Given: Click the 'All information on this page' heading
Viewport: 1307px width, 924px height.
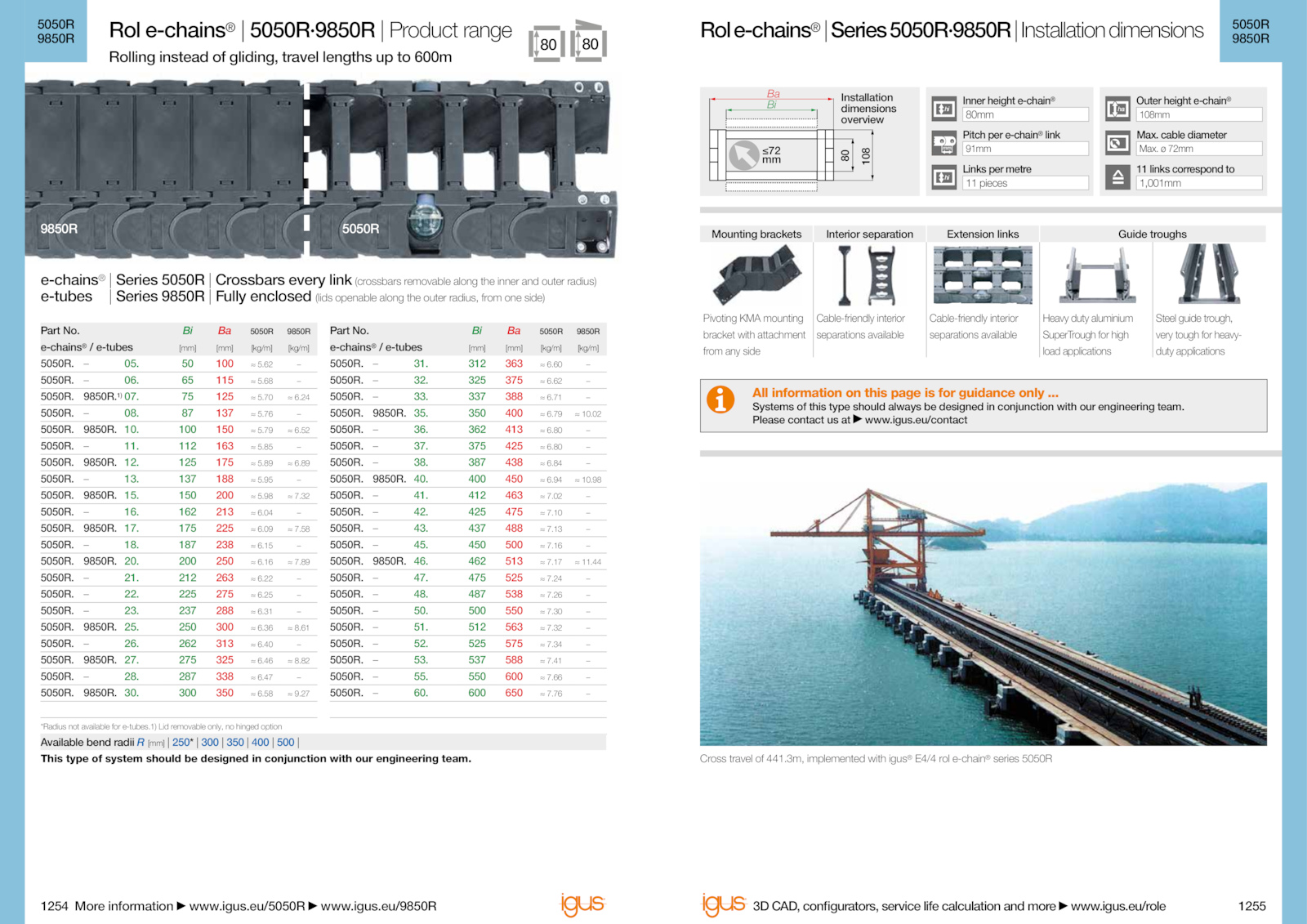Looking at the screenshot, I should coord(905,393).
